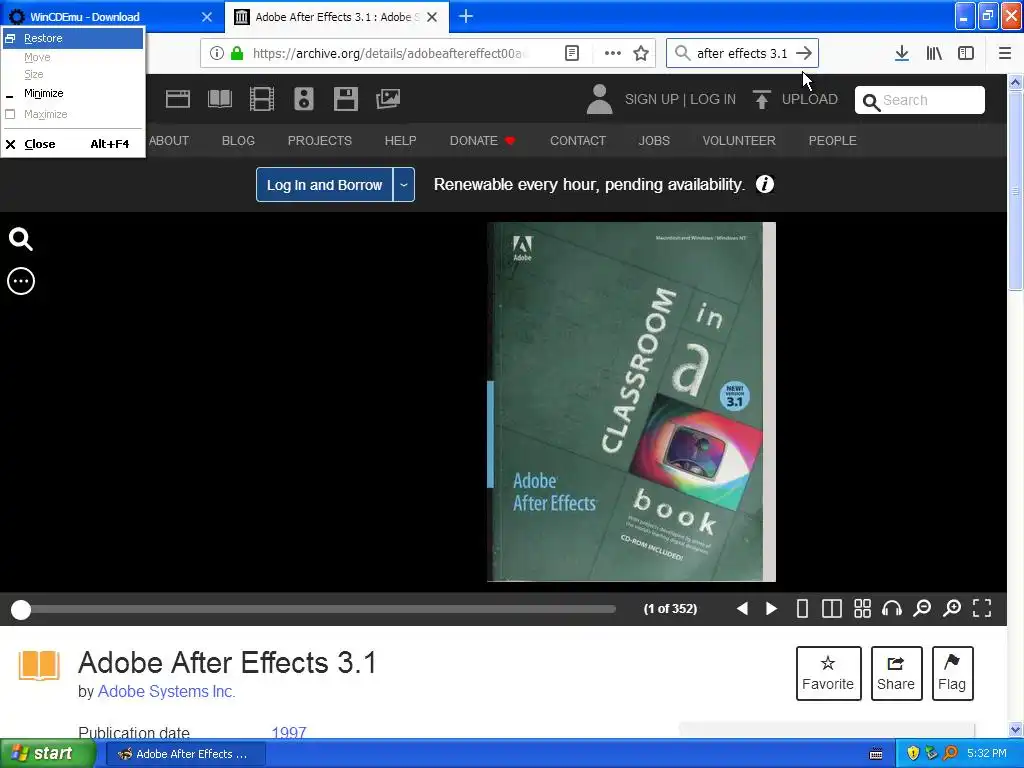This screenshot has width=1024, height=768.
Task: Toggle Firefox sidebar
Action: click(x=966, y=54)
